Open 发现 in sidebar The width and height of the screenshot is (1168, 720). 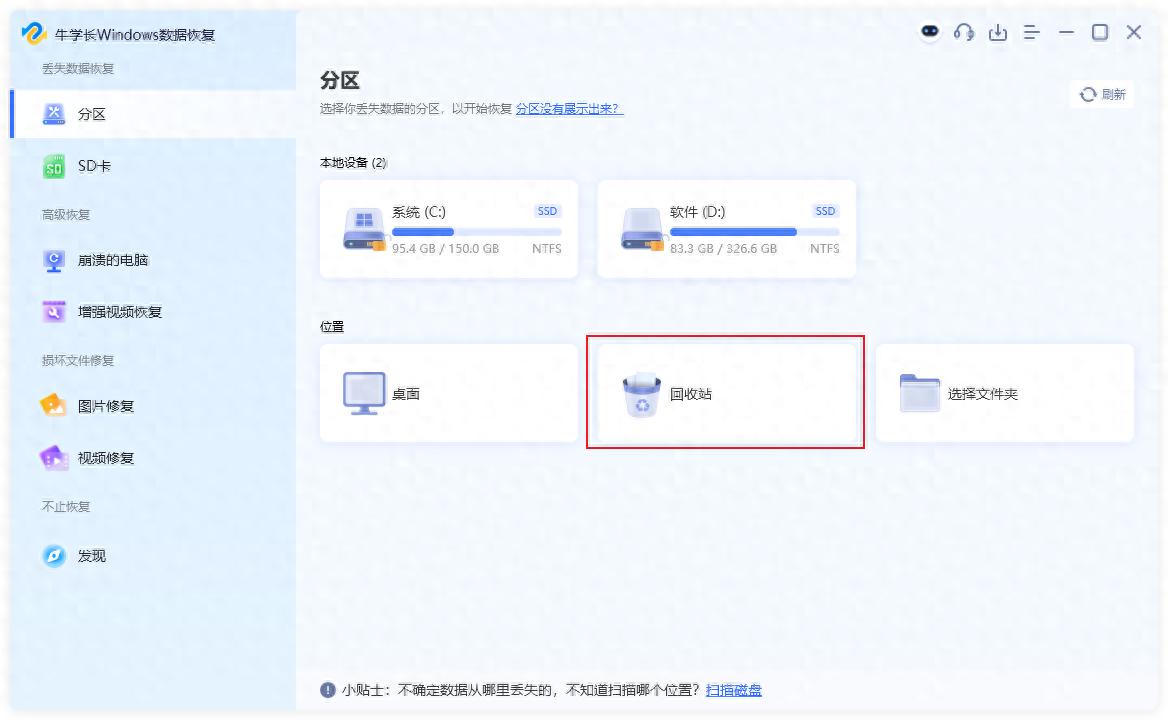tap(153, 555)
